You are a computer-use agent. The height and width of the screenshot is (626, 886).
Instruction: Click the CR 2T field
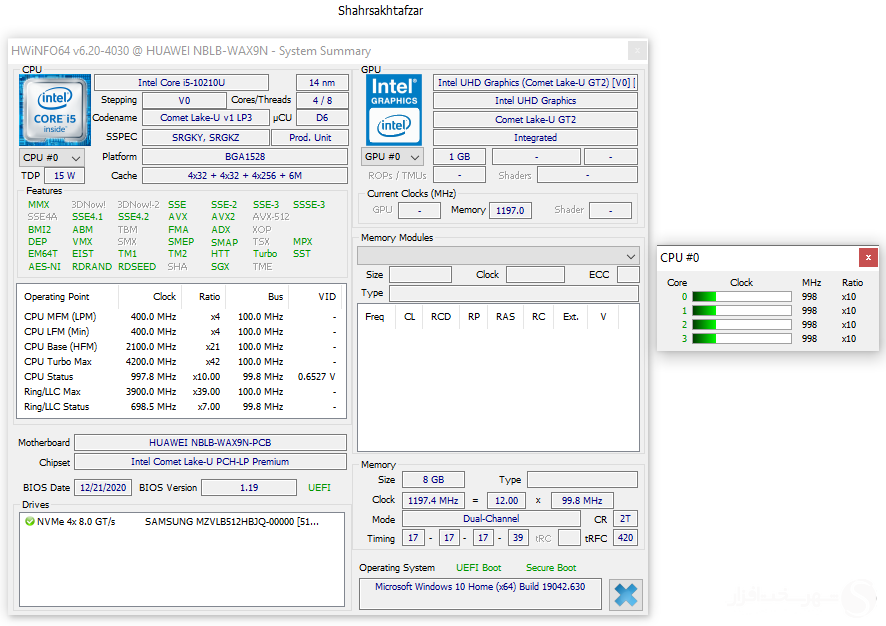(x=625, y=519)
